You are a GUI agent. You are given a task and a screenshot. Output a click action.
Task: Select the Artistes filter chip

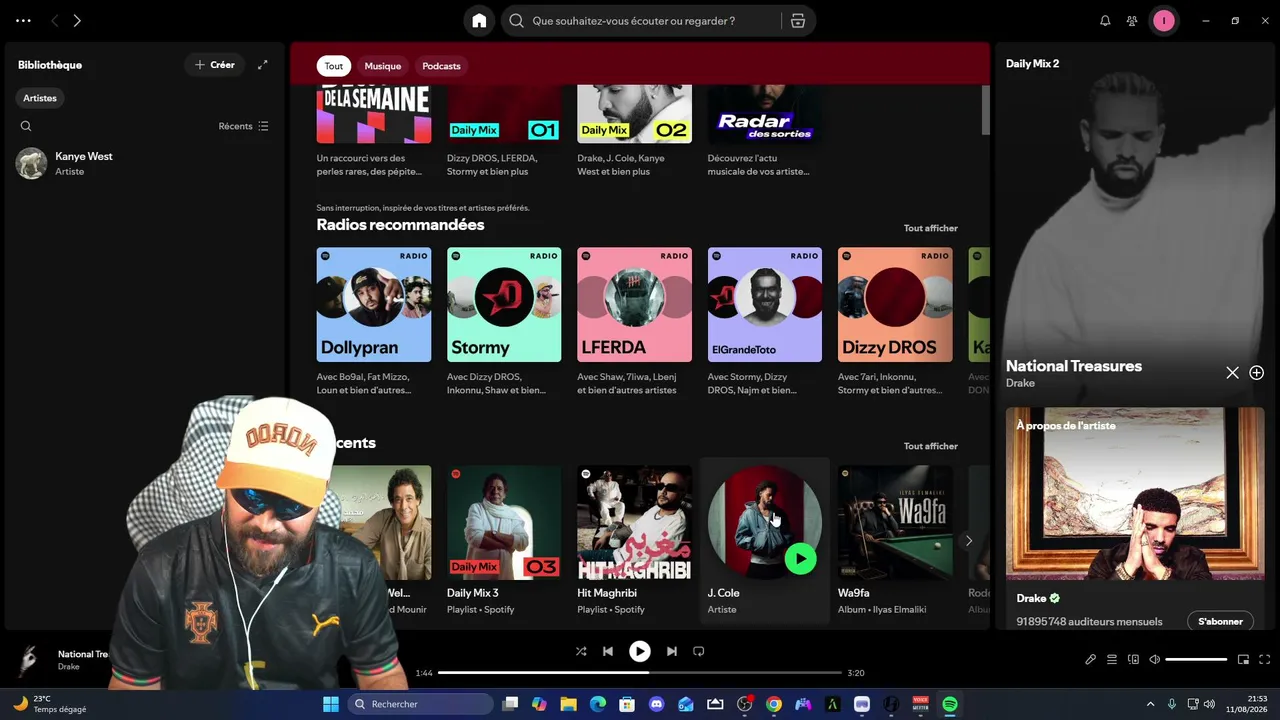tap(40, 98)
